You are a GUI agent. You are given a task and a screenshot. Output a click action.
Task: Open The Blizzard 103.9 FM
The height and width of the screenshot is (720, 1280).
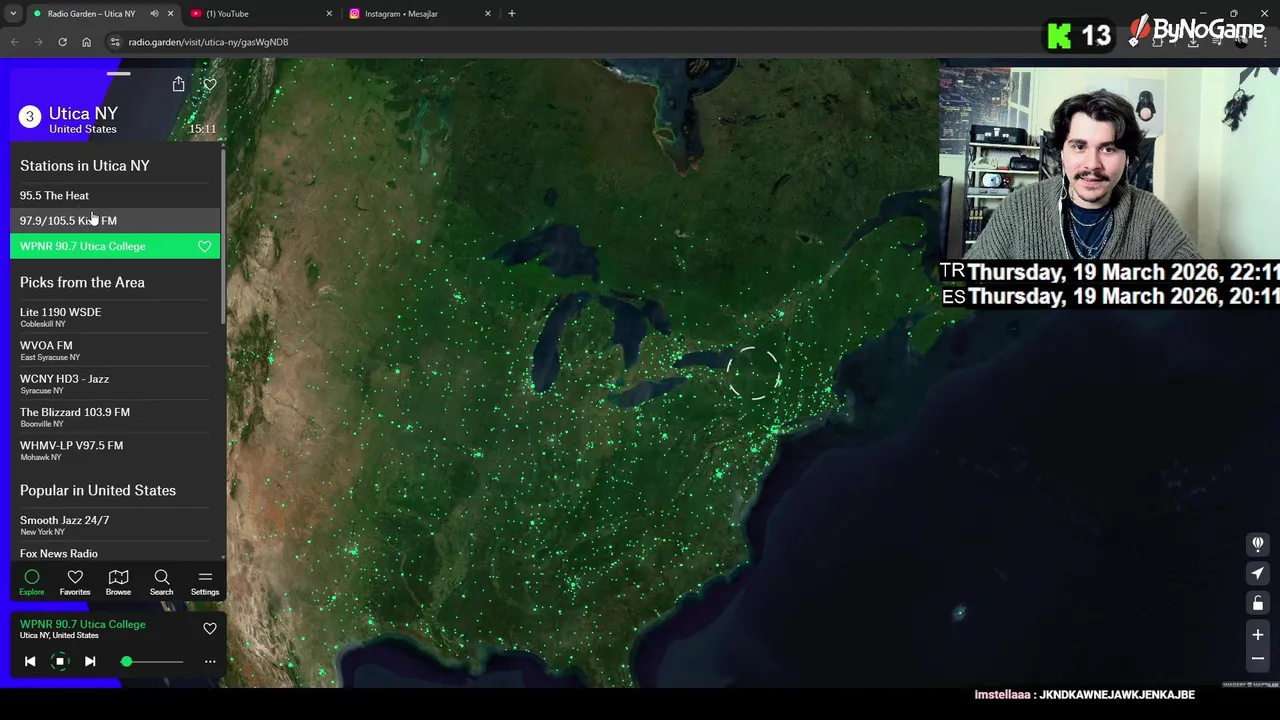click(x=115, y=417)
